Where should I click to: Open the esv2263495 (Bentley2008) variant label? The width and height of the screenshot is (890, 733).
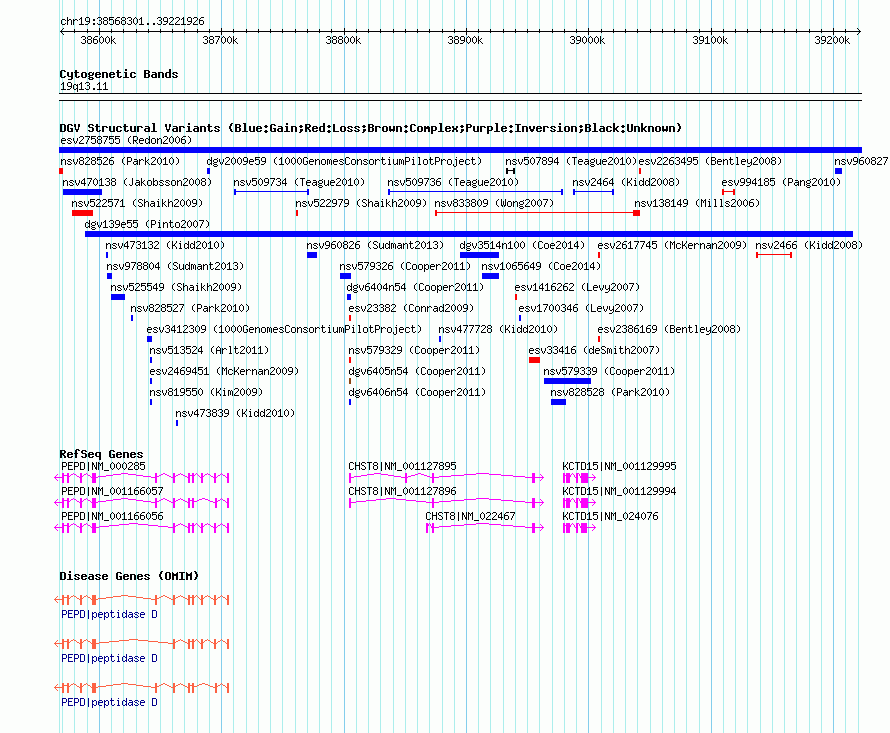[710, 161]
